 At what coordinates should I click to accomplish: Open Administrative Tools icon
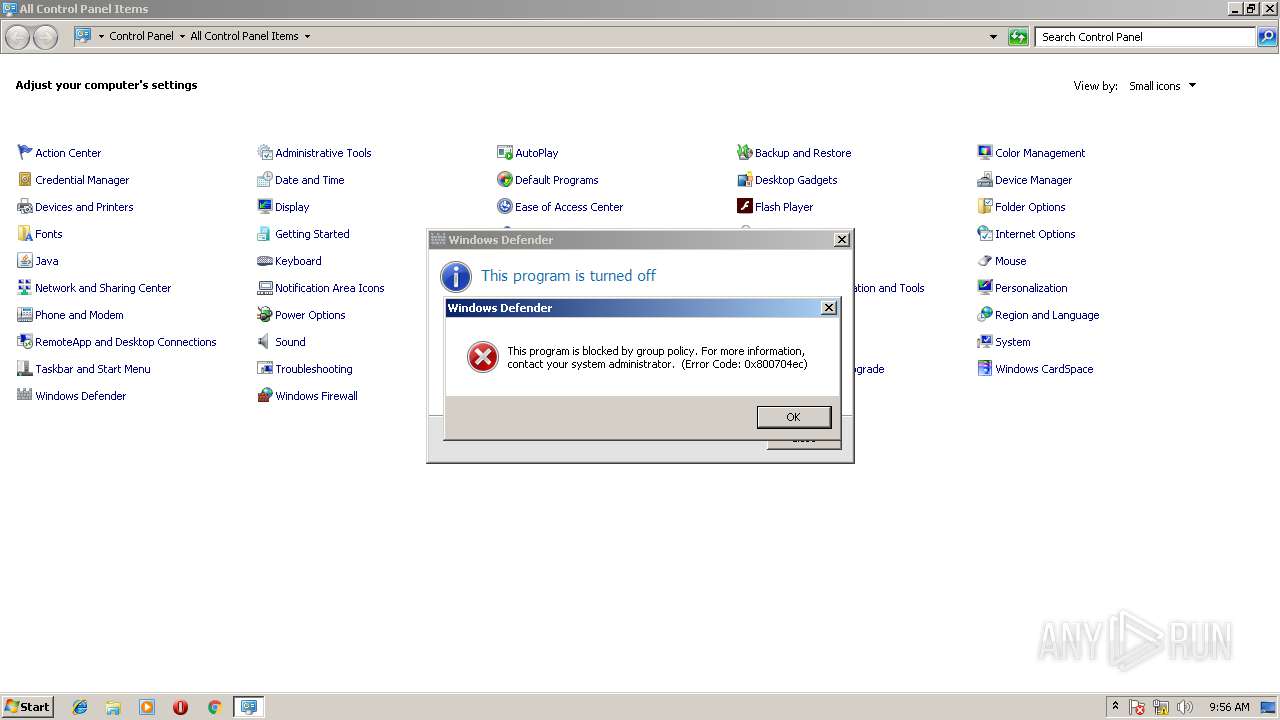tap(265, 152)
